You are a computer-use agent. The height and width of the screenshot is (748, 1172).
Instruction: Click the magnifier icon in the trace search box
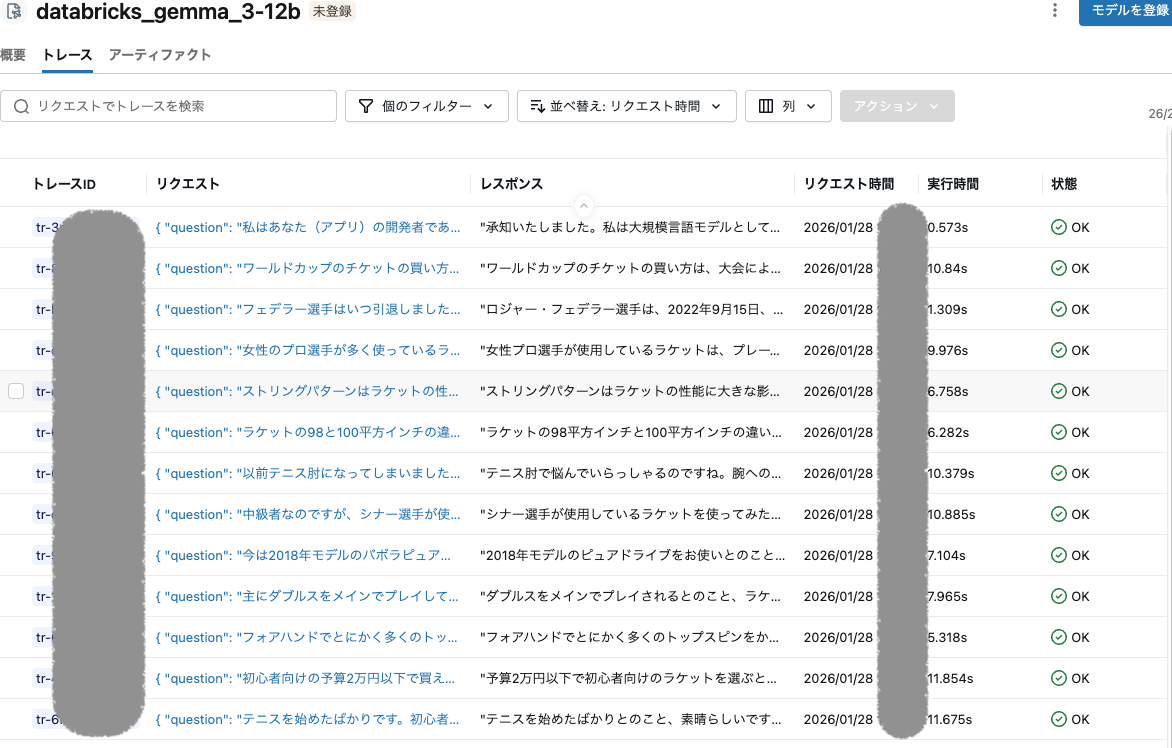pyautogui.click(x=21, y=106)
